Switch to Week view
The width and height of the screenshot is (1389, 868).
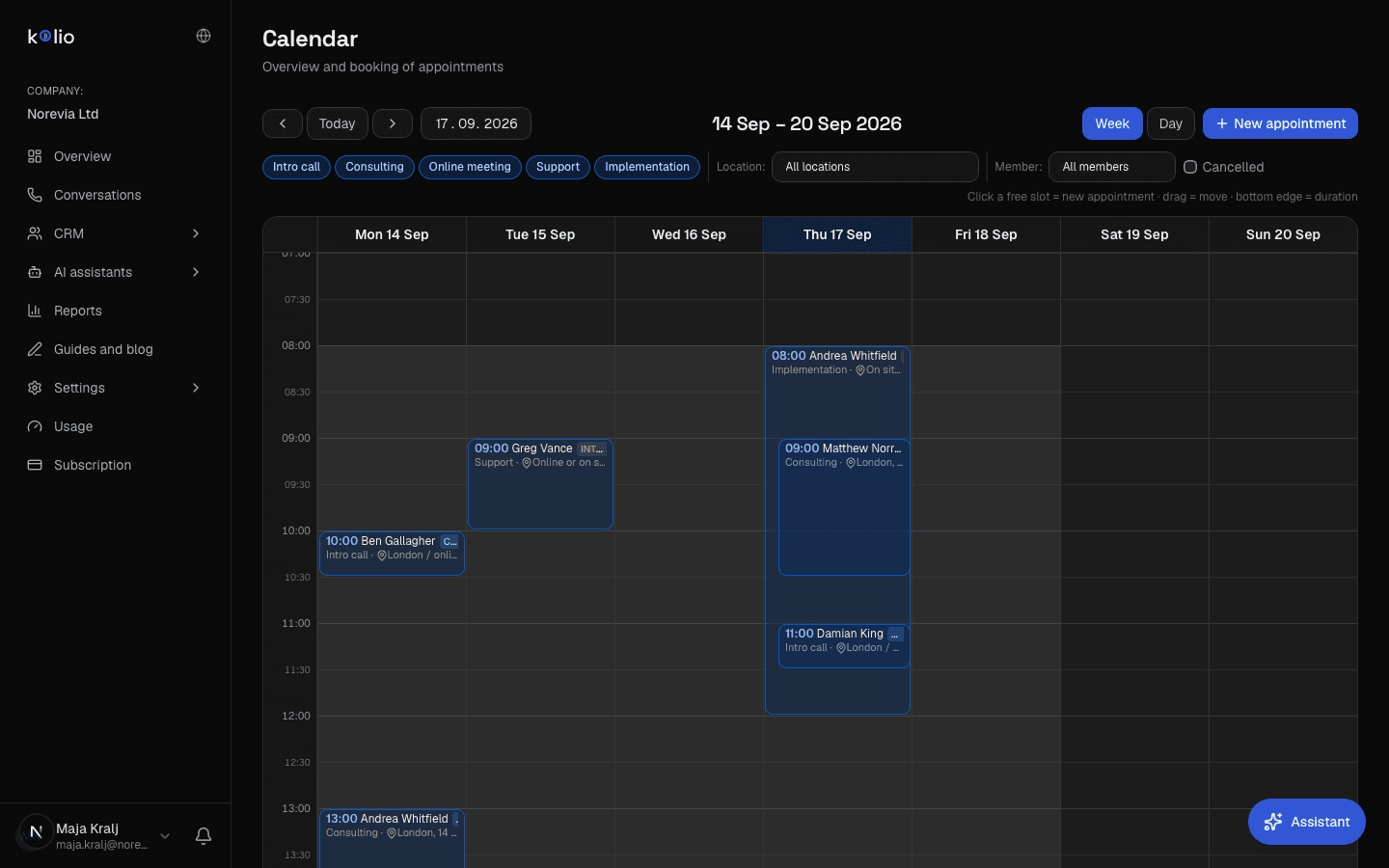pos(1112,123)
